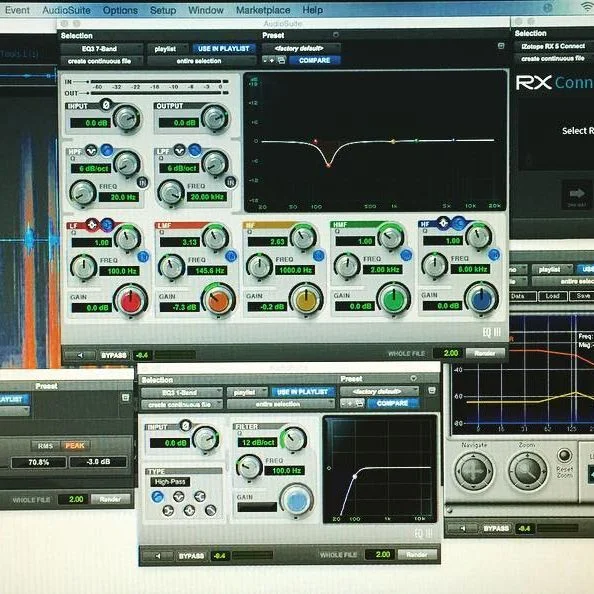Image resolution: width=594 pixels, height=594 pixels.
Task: Click the 145.6 Hz LMF frequency field
Action: [207, 270]
